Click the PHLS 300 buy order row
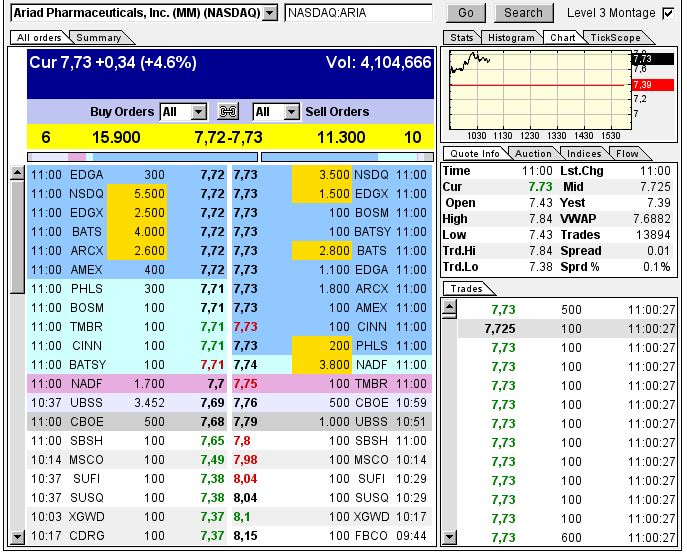 click(127, 289)
